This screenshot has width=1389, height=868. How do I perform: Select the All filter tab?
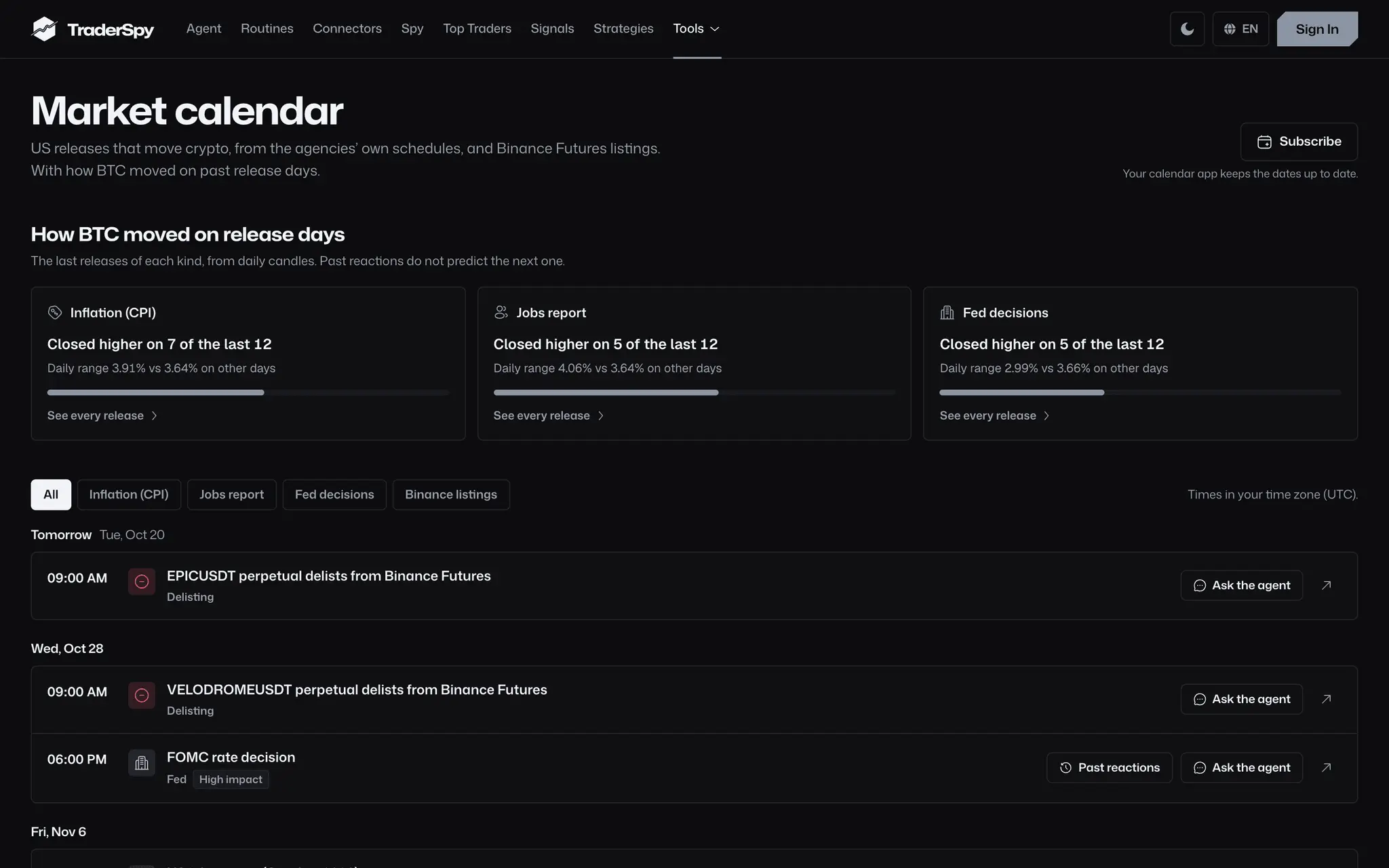(51, 494)
